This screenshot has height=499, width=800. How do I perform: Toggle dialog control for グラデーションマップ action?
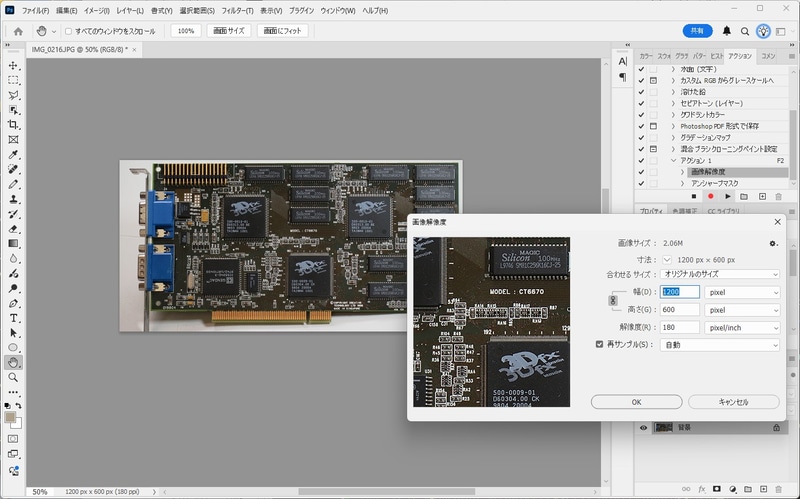click(x=653, y=137)
